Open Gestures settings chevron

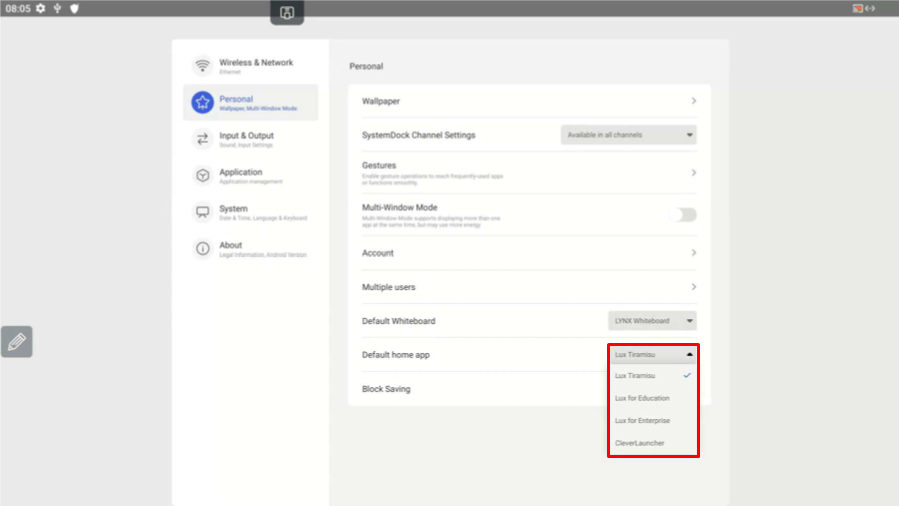point(693,172)
